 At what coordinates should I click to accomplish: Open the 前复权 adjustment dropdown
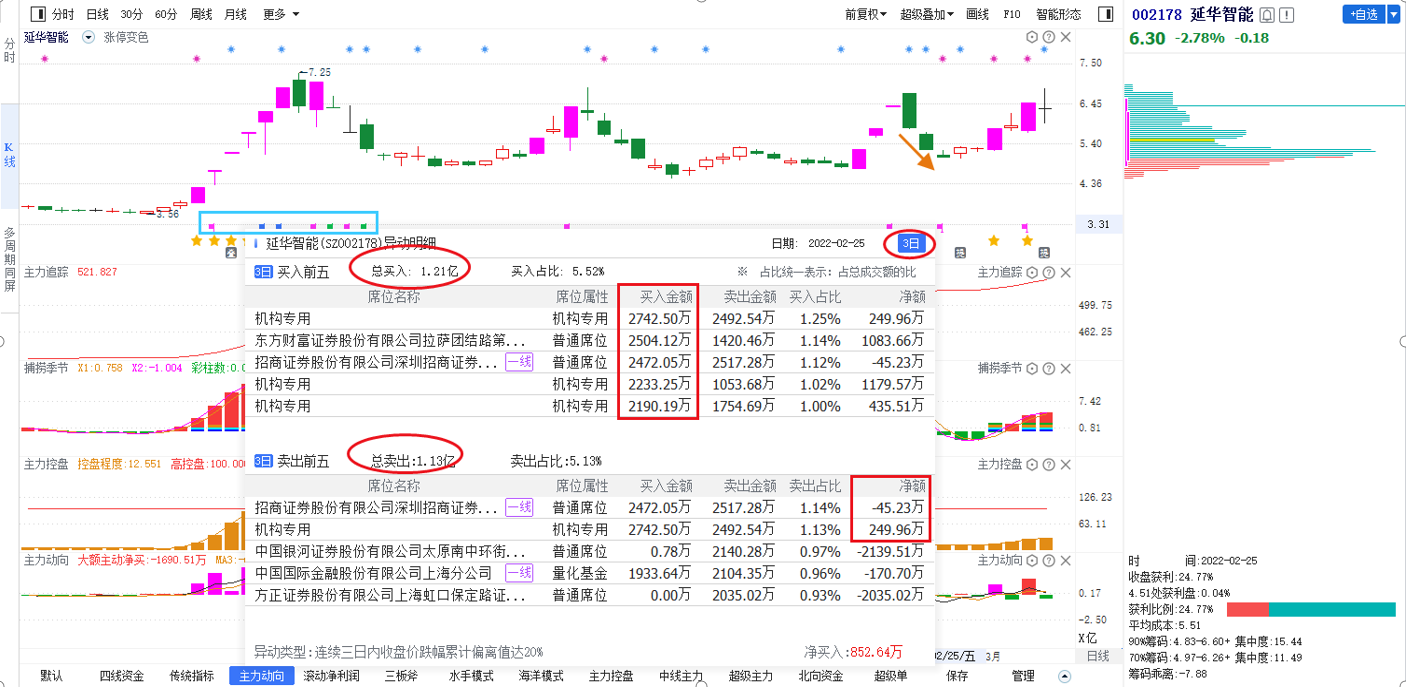[x=866, y=14]
